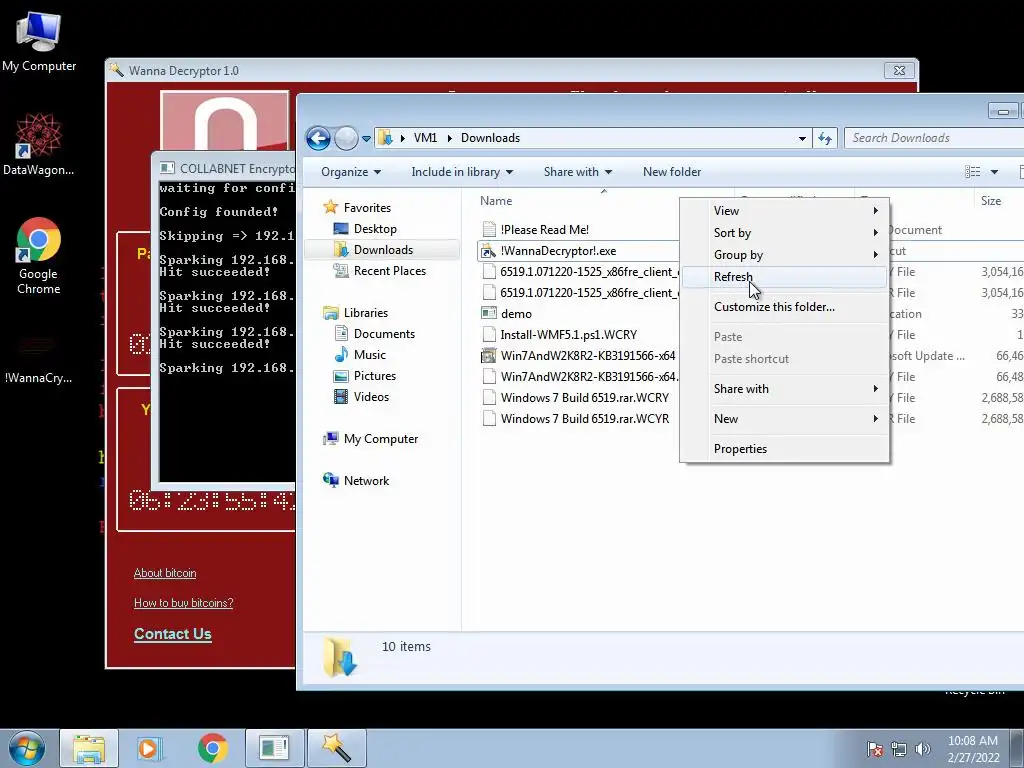Choose Properties from the context menu

(784, 449)
